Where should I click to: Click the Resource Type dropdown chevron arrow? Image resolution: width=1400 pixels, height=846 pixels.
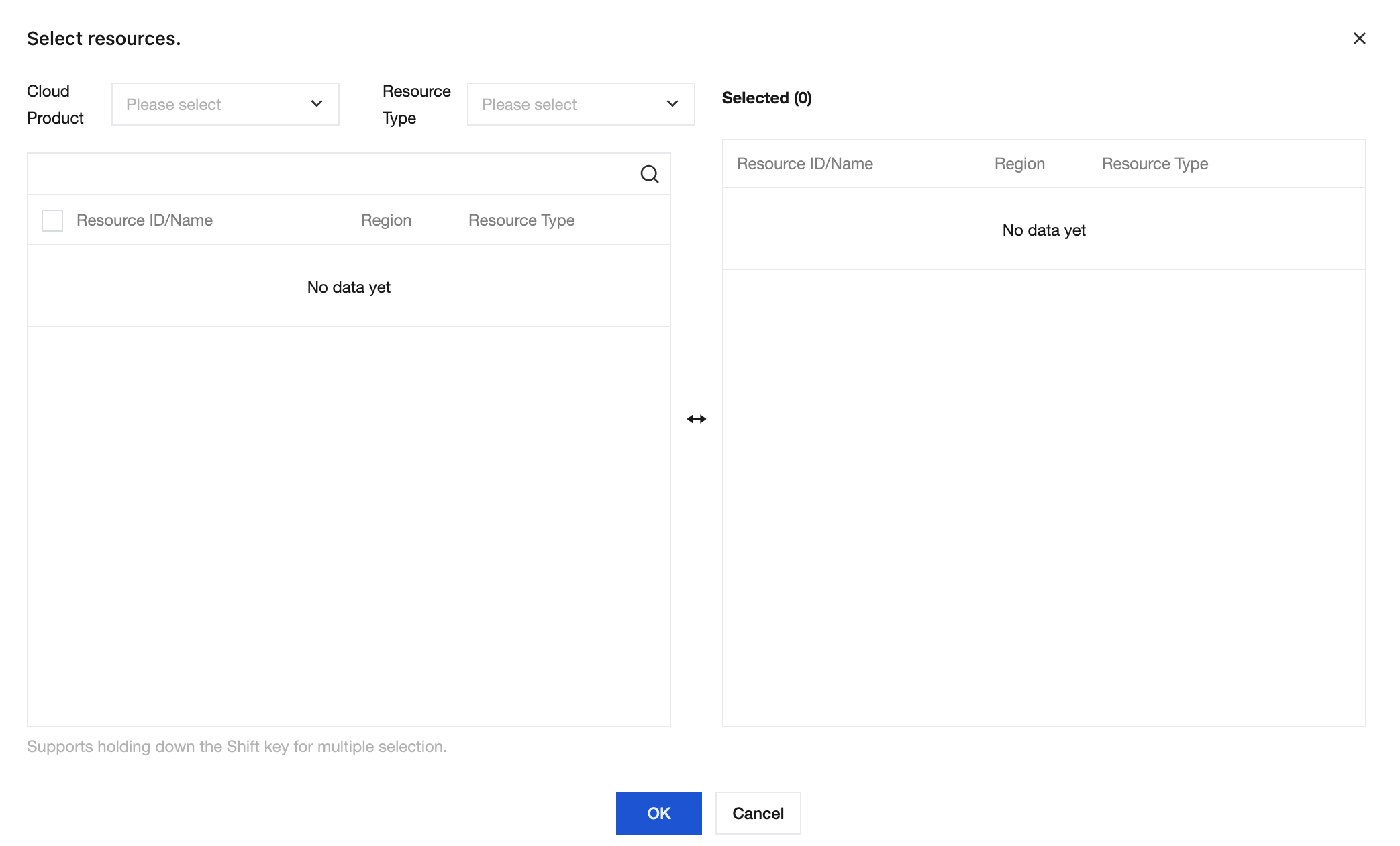coord(672,104)
